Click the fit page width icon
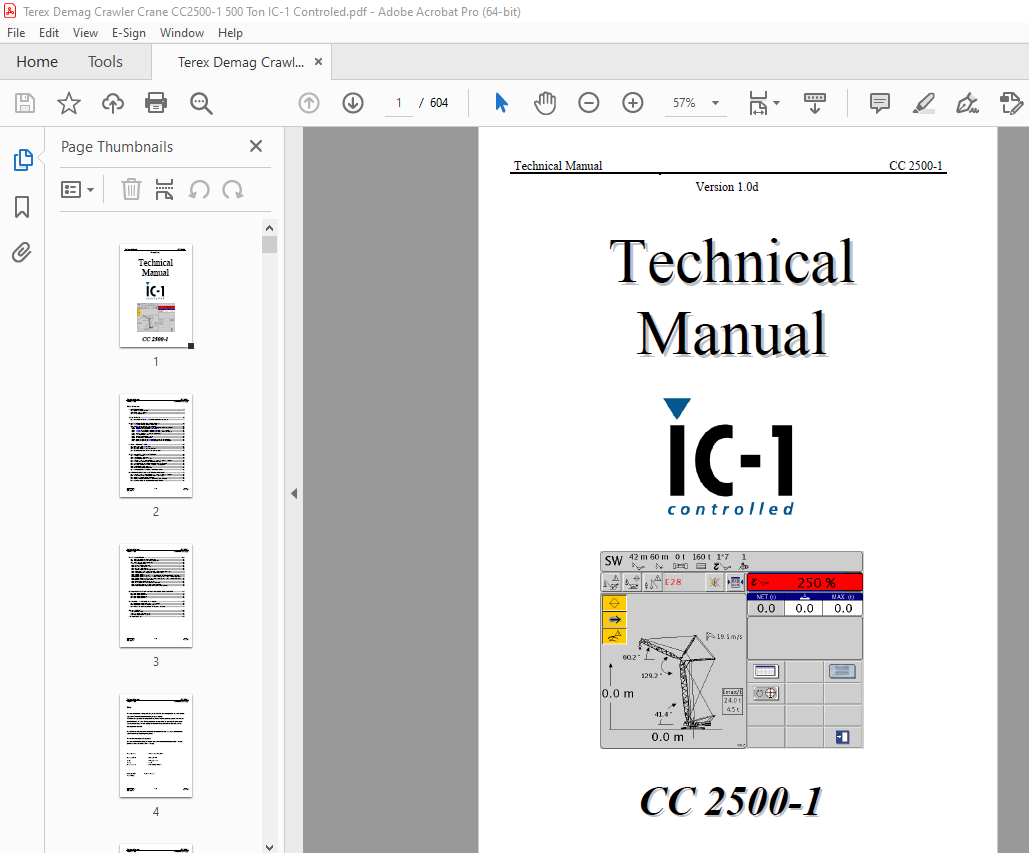1029x853 pixels. (758, 103)
